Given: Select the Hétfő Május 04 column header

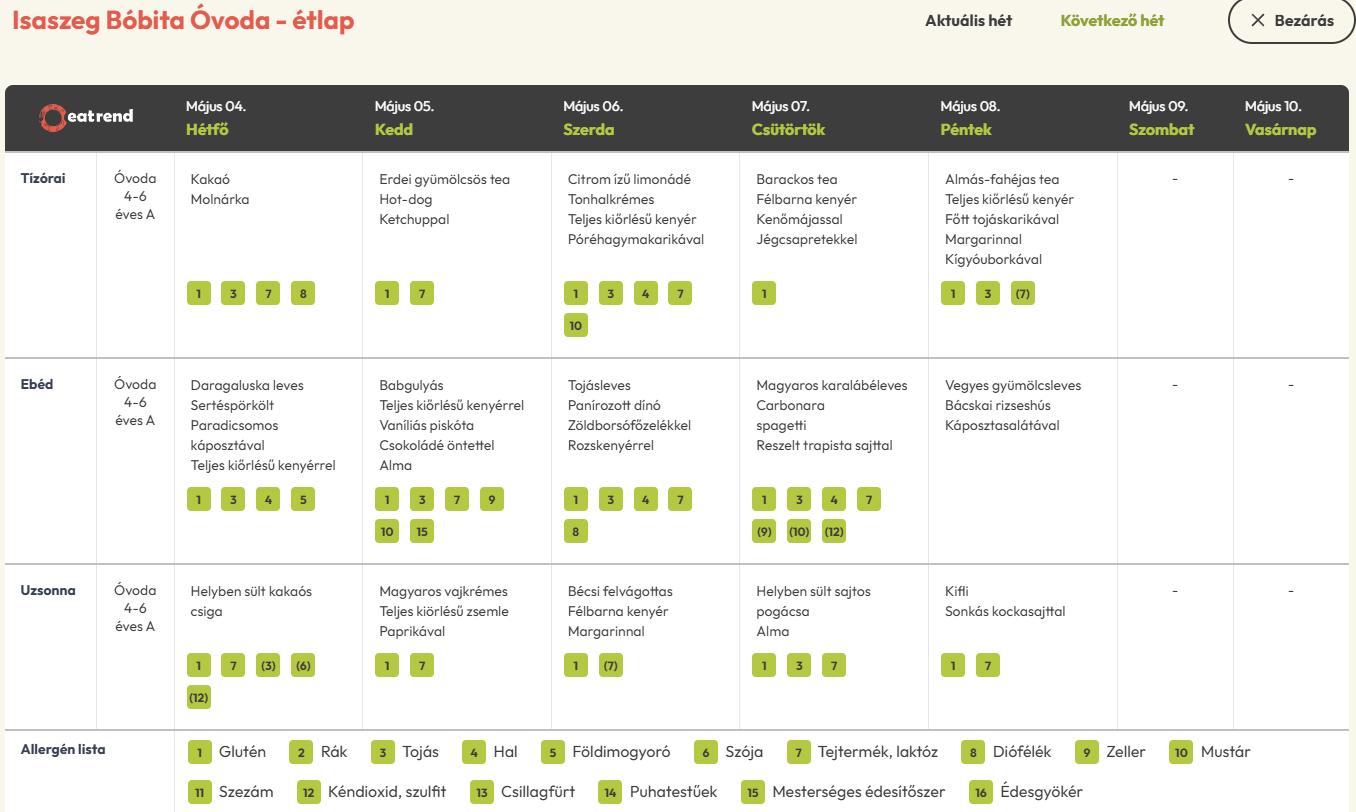Looking at the screenshot, I should [216, 118].
